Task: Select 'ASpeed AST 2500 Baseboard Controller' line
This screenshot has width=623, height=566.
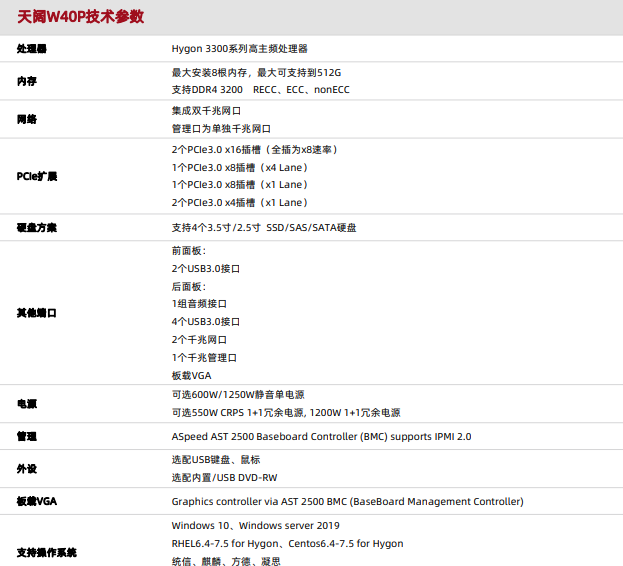Action: point(321,437)
